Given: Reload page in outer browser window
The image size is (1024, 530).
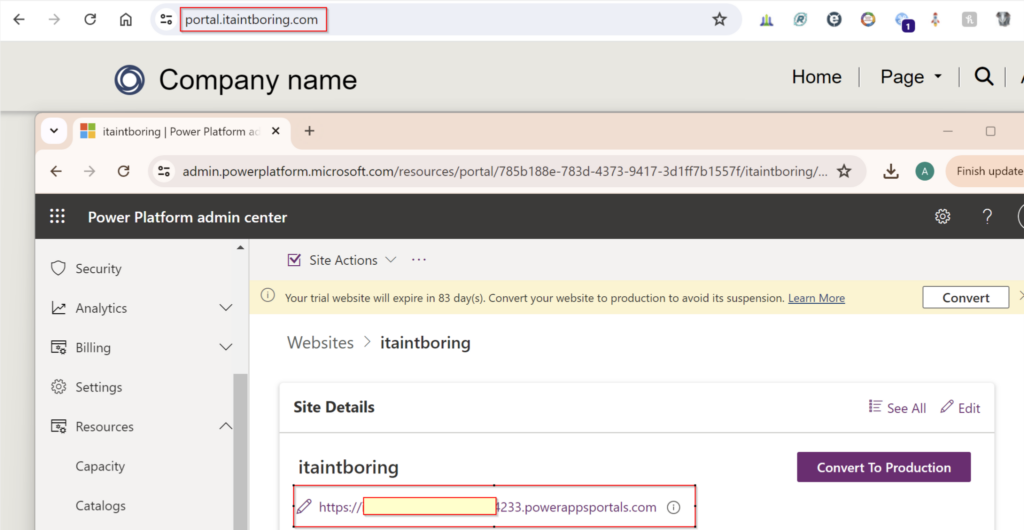Looking at the screenshot, I should (x=90, y=20).
